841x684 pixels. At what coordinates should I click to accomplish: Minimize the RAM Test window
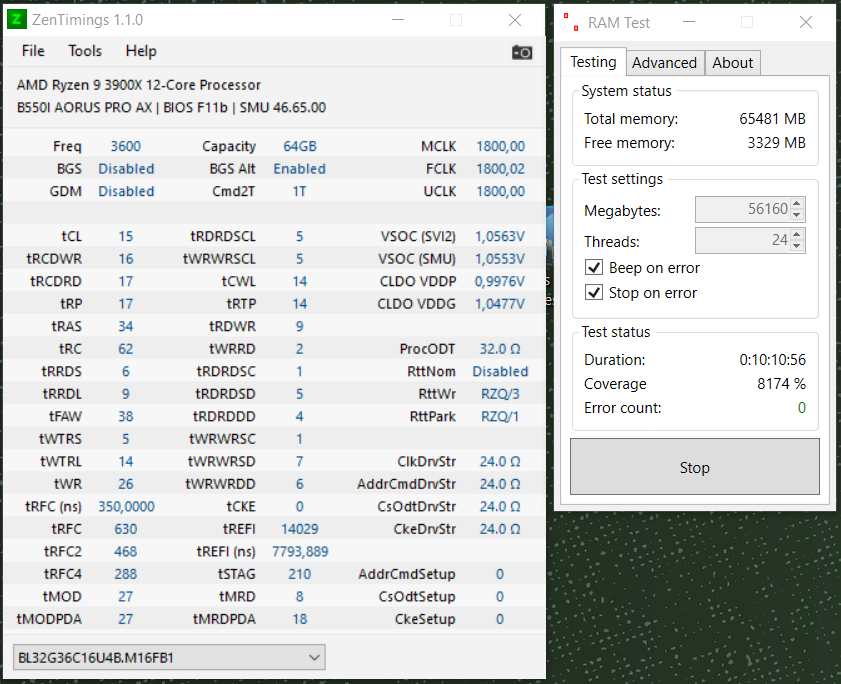point(689,22)
